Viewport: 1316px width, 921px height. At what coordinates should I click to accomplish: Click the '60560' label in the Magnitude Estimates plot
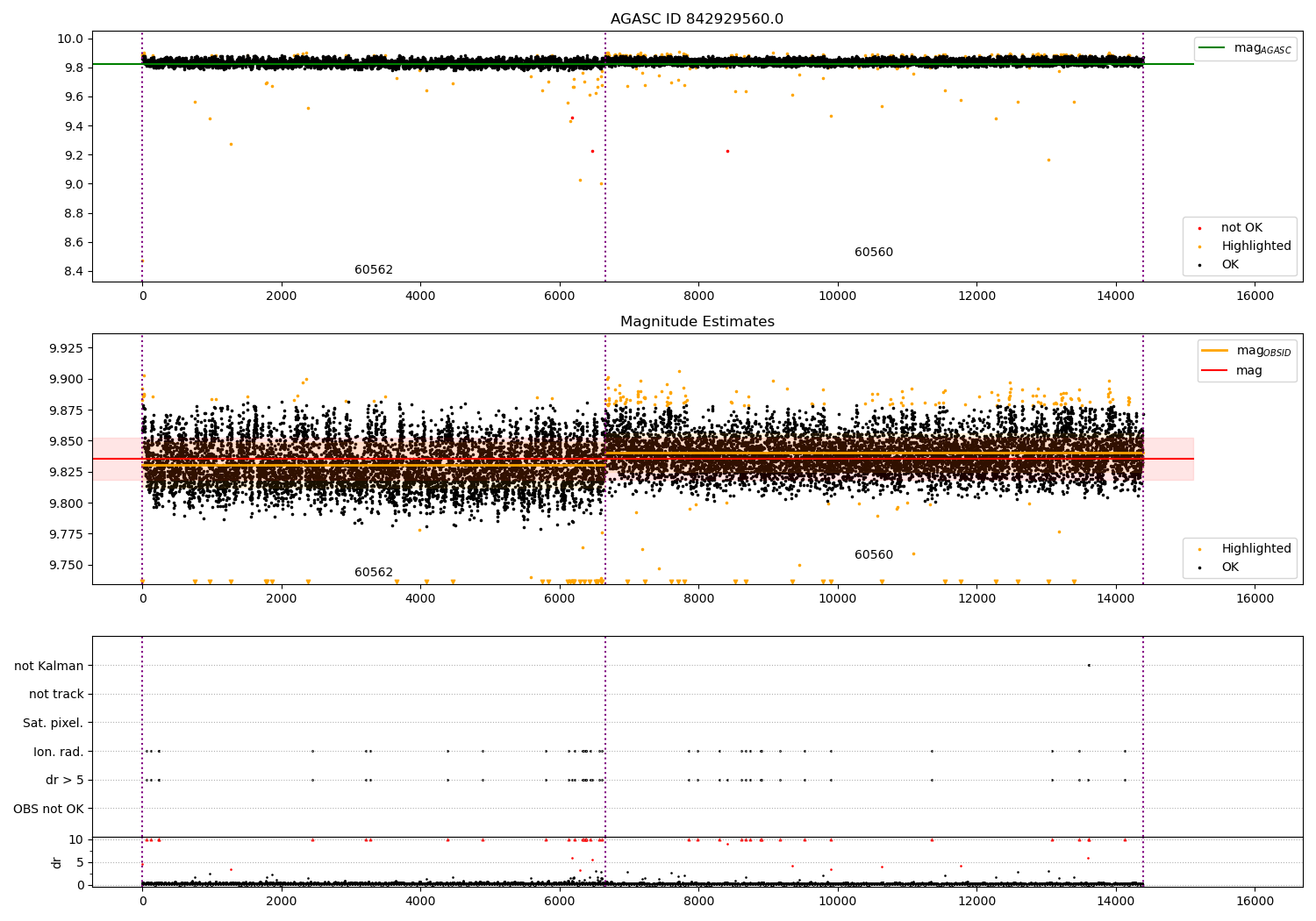tap(874, 555)
